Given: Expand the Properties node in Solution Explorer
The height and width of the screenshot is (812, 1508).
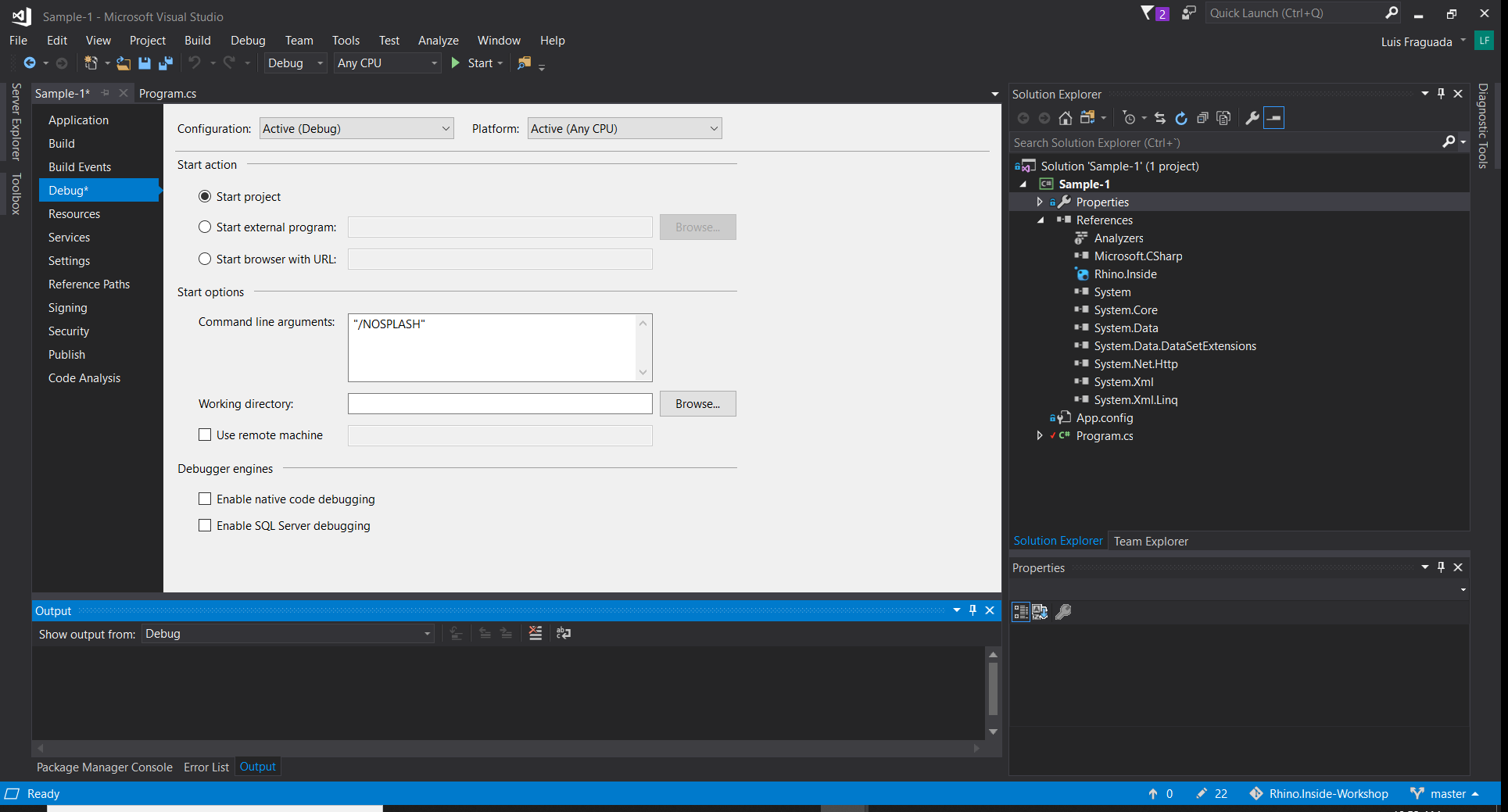Looking at the screenshot, I should [x=1040, y=202].
